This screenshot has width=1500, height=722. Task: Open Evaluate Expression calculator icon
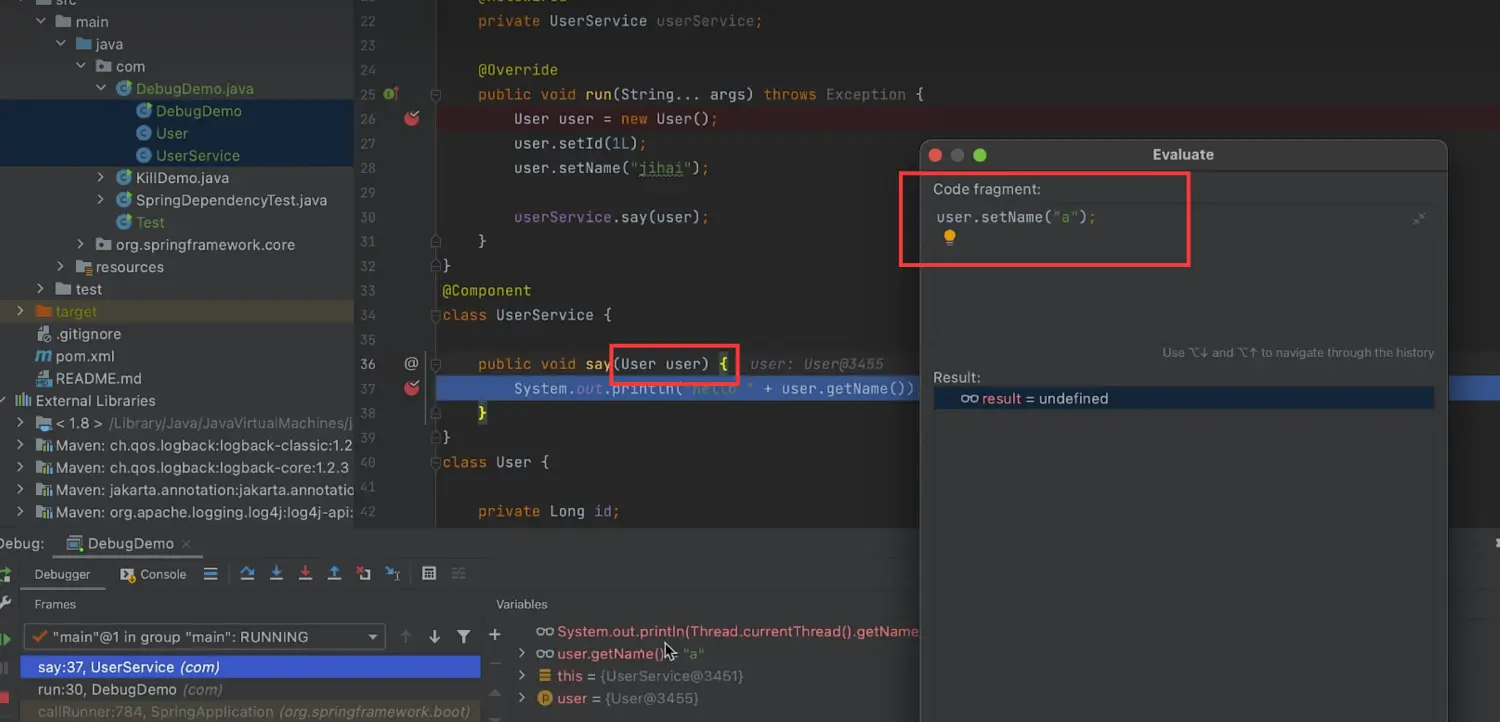pyautogui.click(x=429, y=573)
